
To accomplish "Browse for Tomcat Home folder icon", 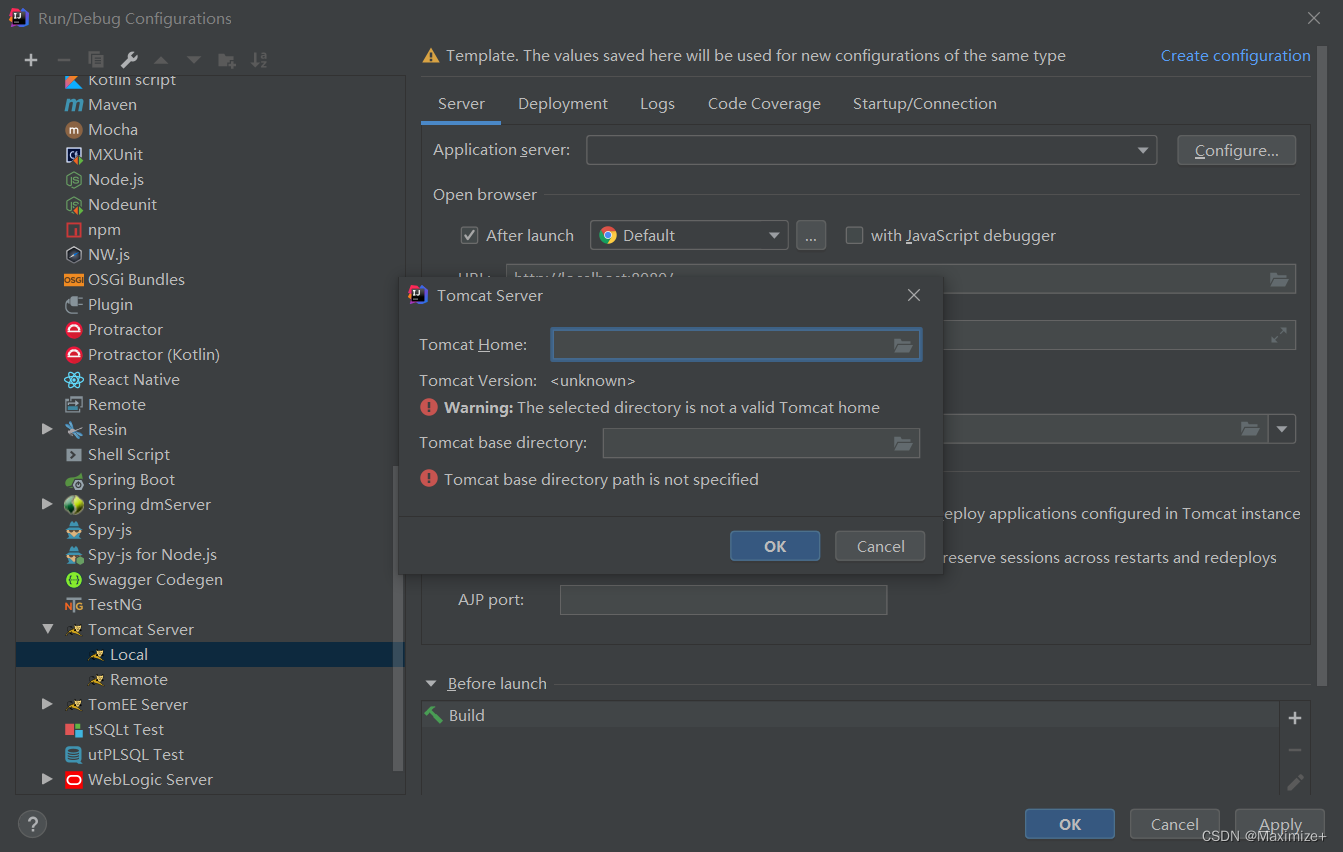I will pos(903,345).
